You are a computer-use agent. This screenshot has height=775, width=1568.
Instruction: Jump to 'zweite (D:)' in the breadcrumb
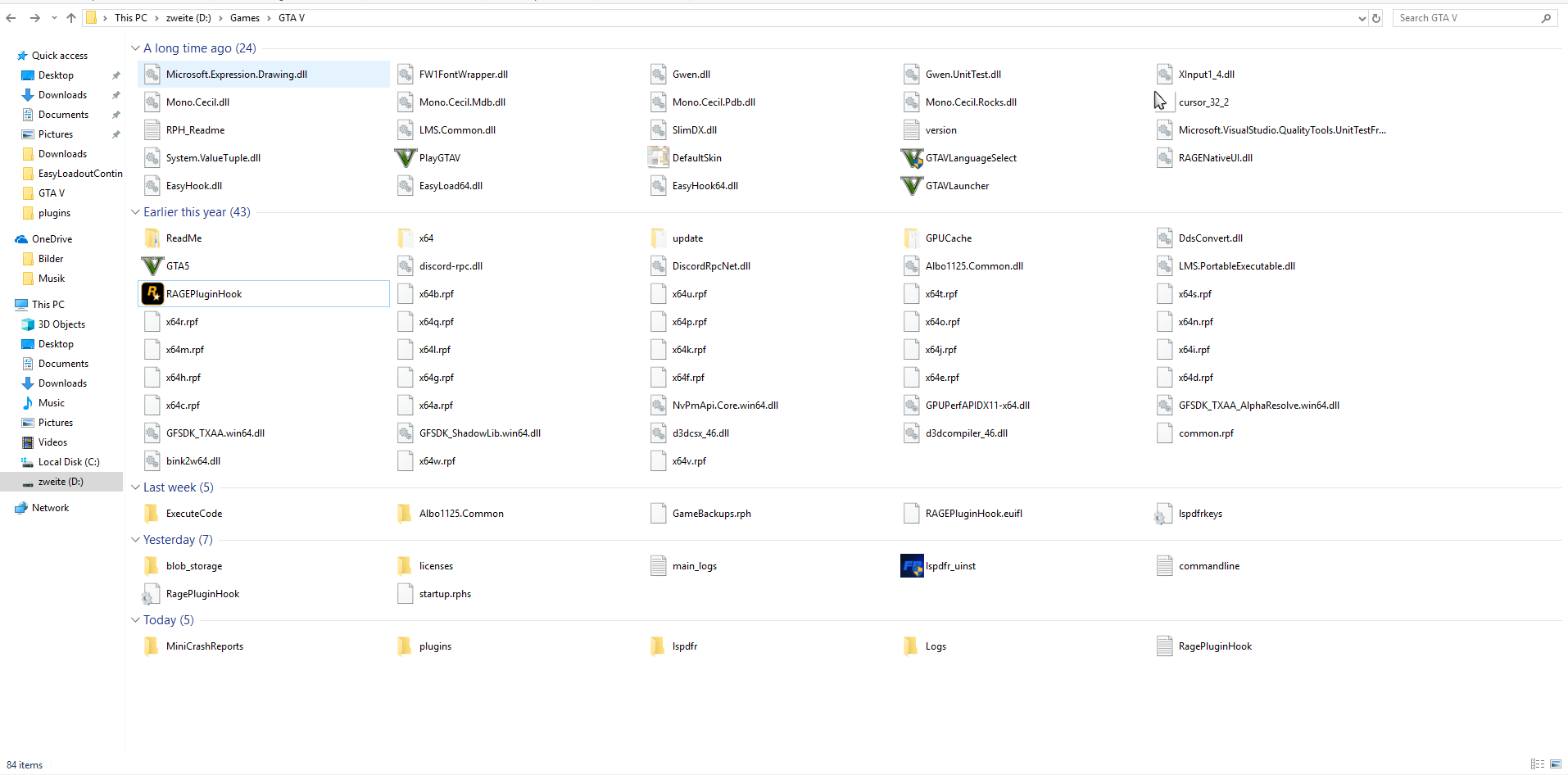(188, 18)
